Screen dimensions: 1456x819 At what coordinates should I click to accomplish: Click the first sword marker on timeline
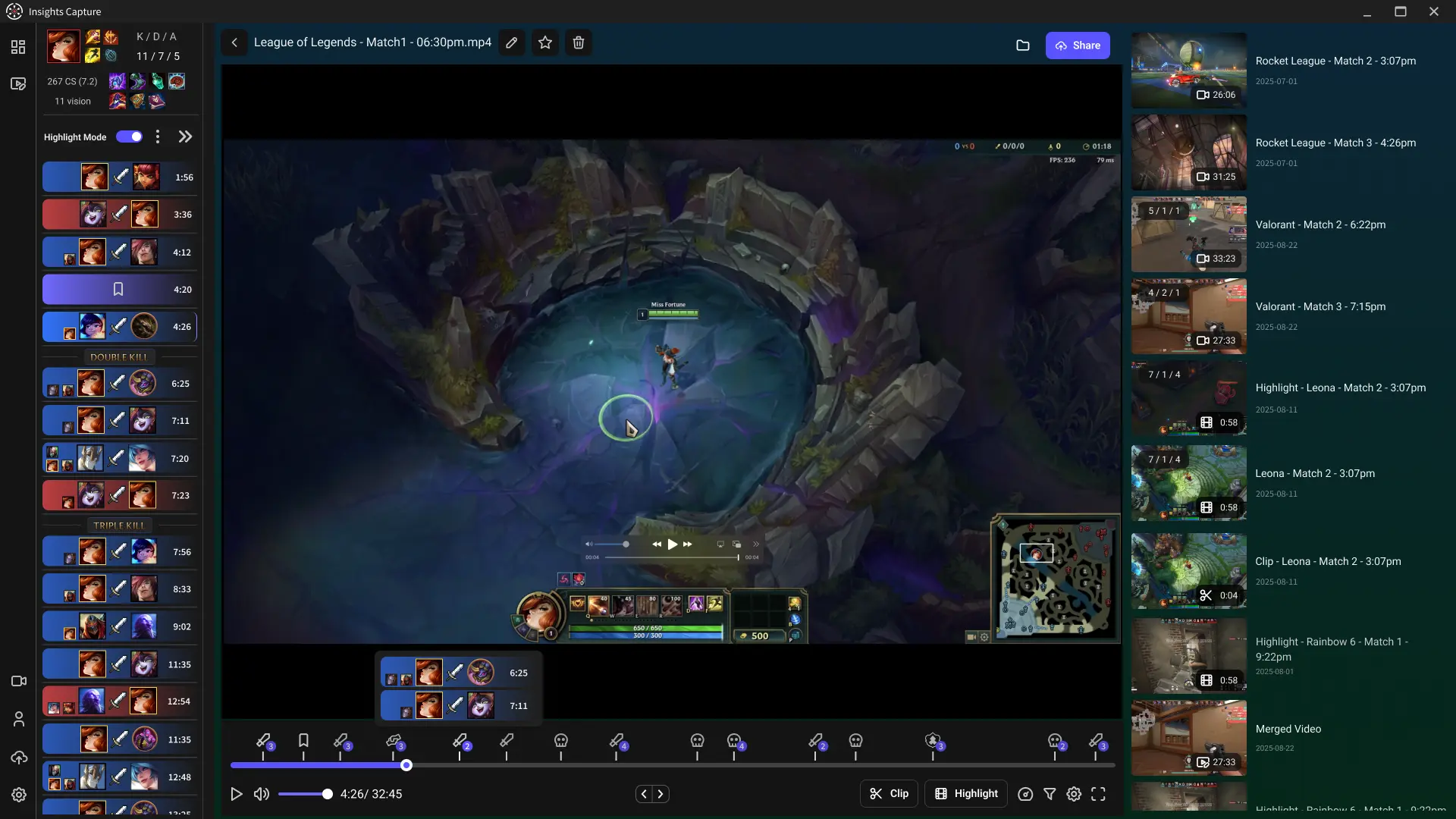pyautogui.click(x=264, y=741)
